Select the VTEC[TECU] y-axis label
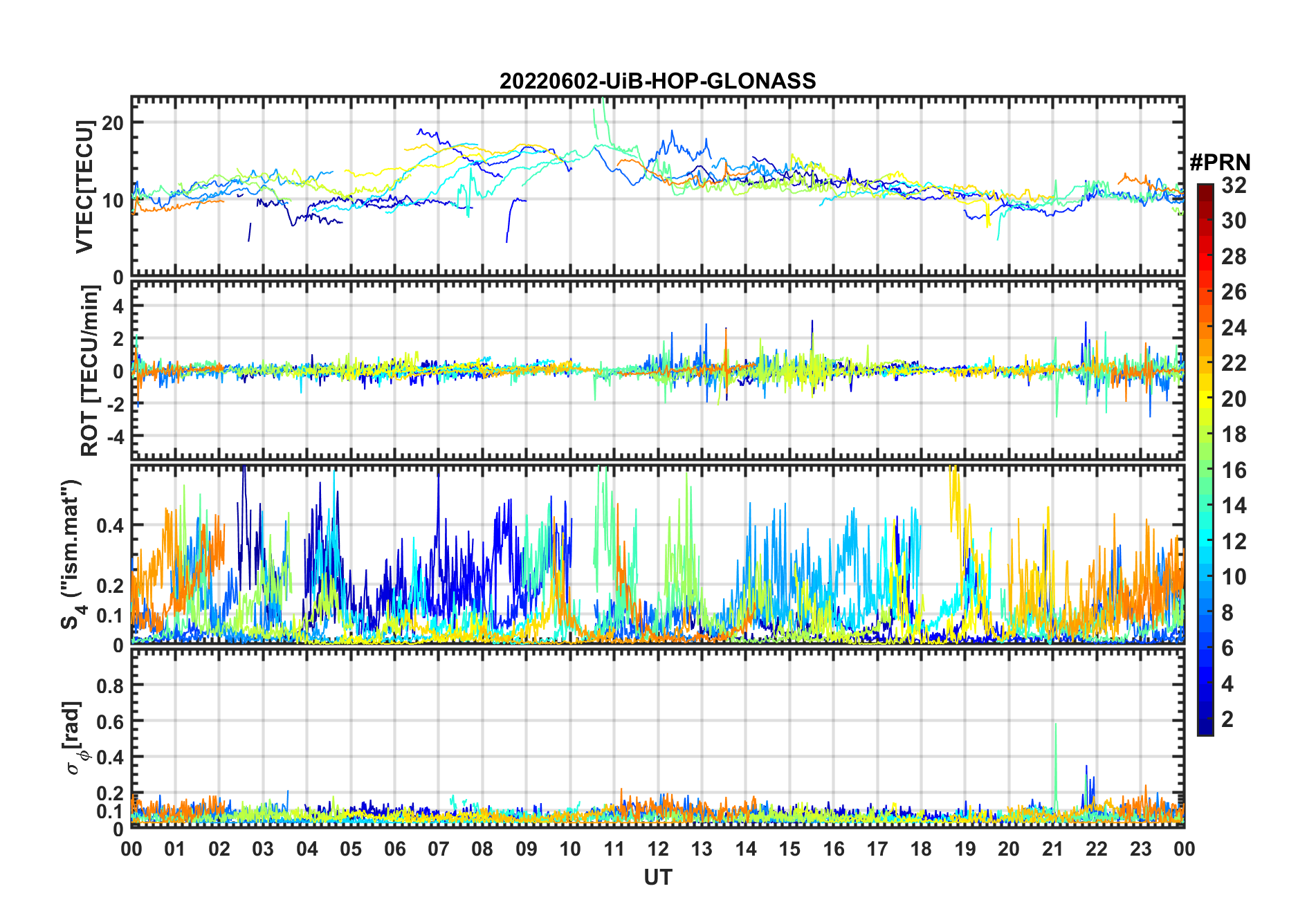Viewport: 1316px width, 920px height. tap(84, 187)
